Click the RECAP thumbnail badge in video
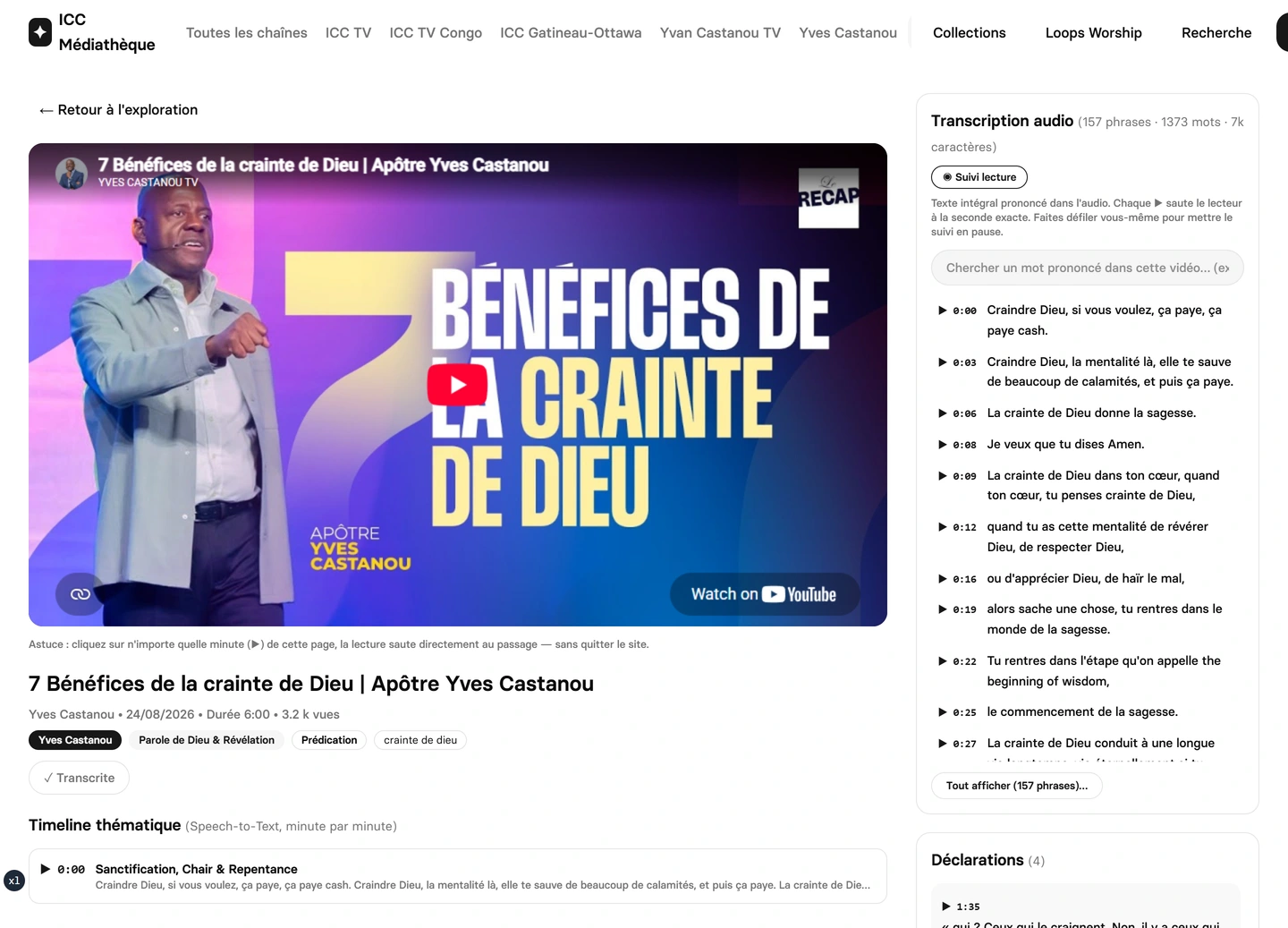The width and height of the screenshot is (1288, 928). click(828, 198)
